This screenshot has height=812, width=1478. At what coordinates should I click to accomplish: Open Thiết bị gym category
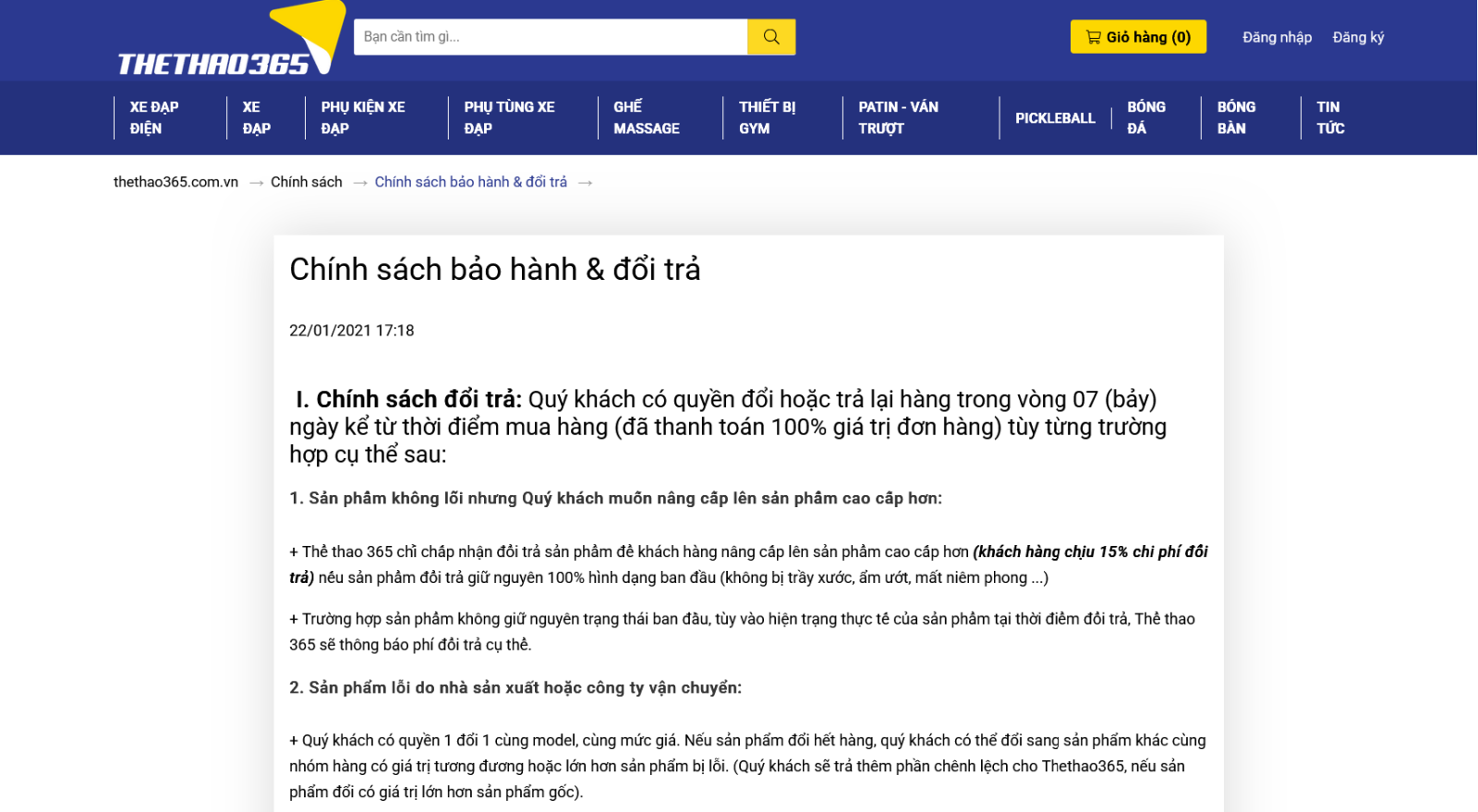(x=767, y=117)
